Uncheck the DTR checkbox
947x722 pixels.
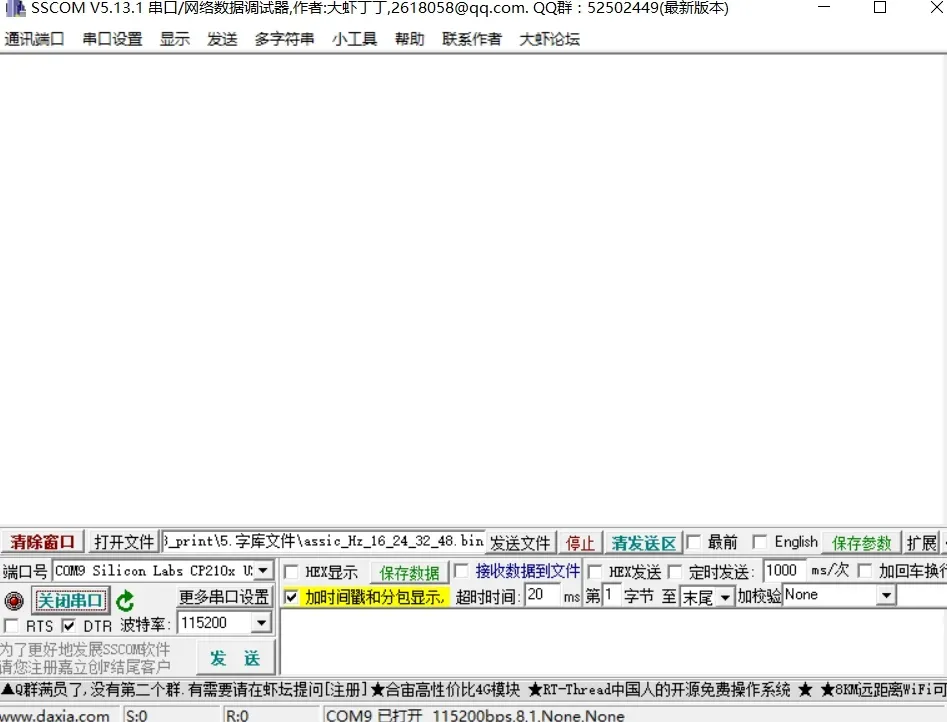(69, 625)
